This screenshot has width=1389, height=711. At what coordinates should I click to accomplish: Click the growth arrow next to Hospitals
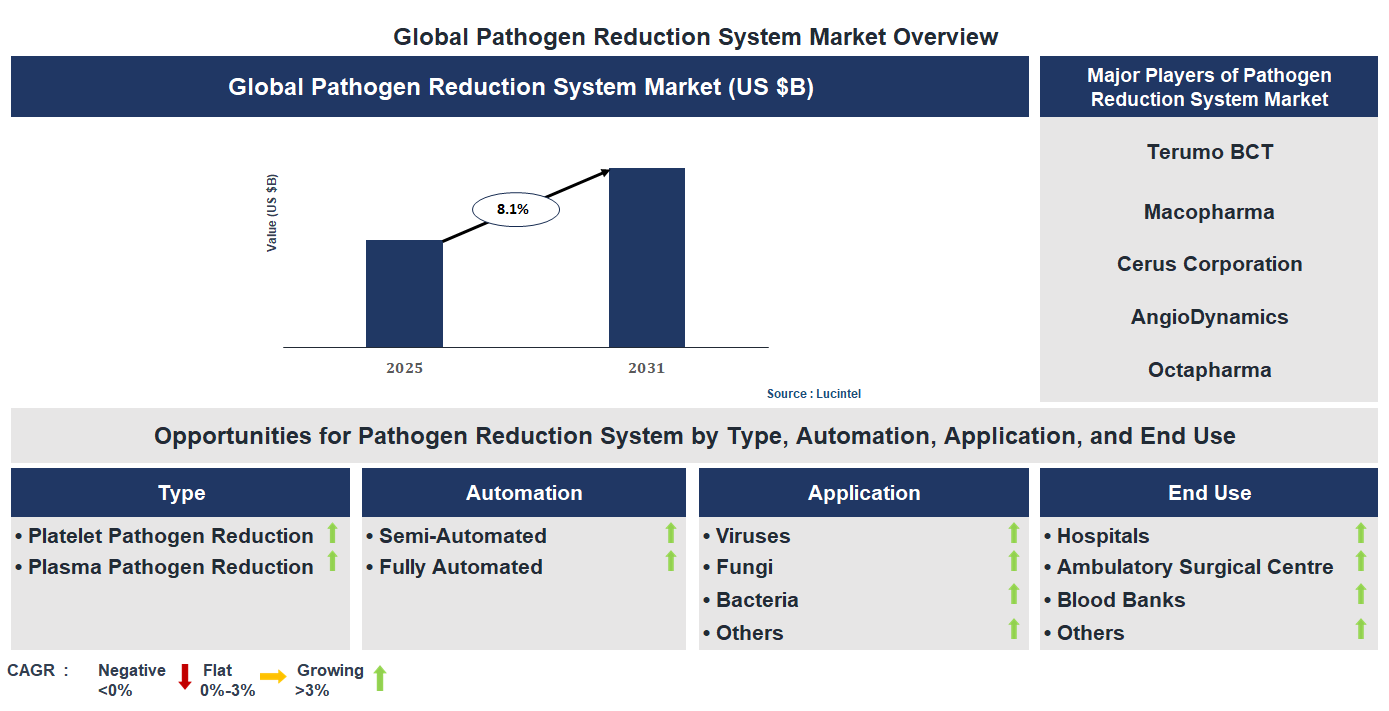point(1360,535)
